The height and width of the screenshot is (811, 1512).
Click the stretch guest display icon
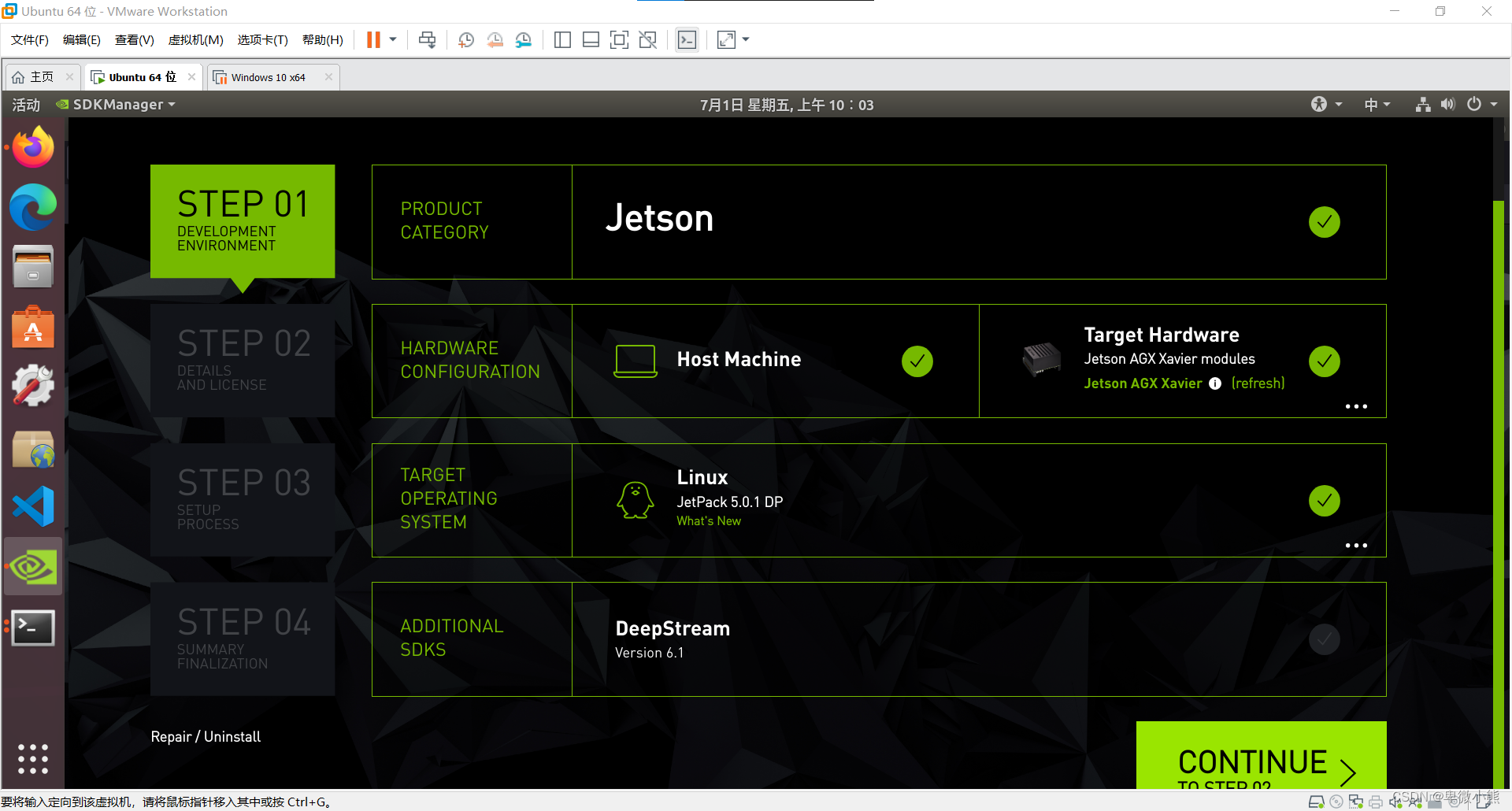[726, 40]
